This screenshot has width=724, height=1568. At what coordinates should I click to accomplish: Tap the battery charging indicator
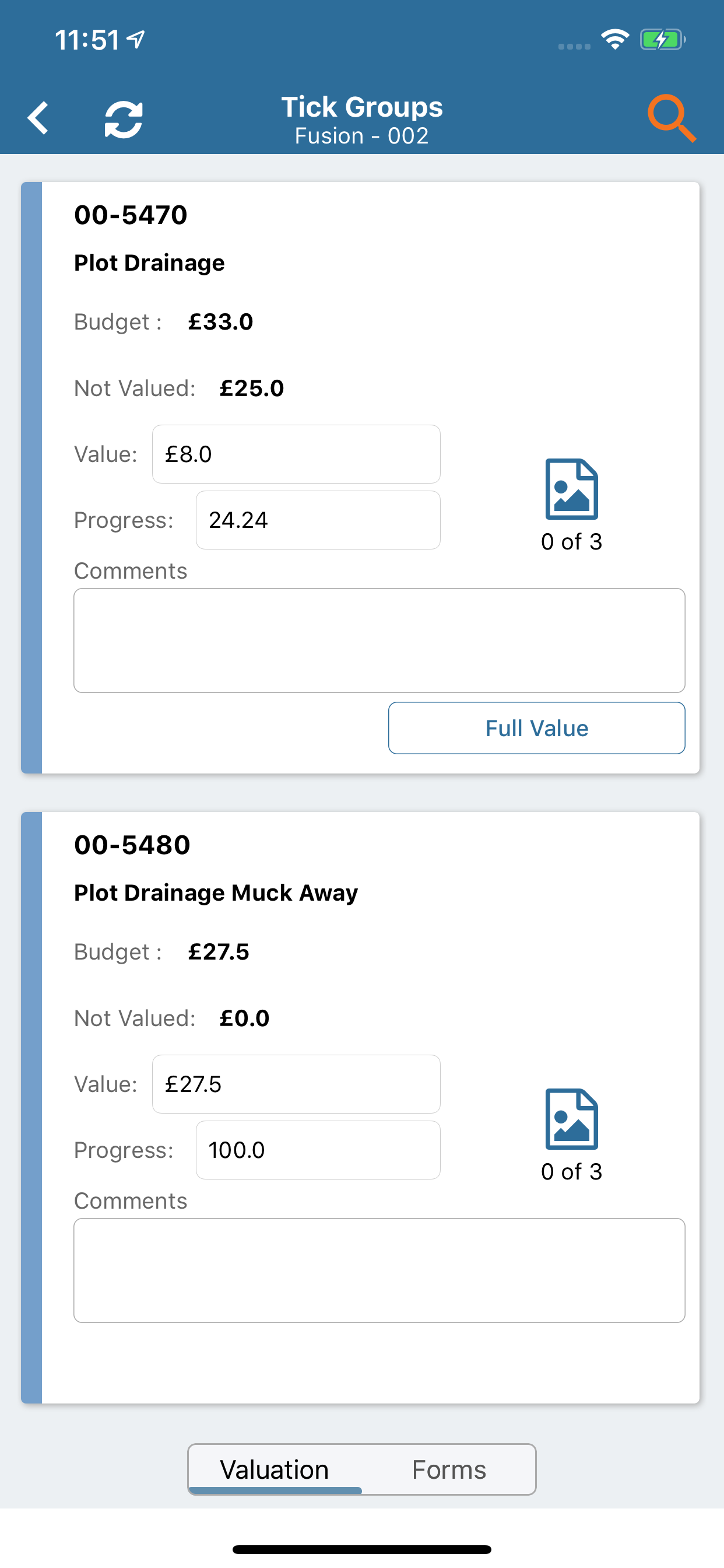click(662, 40)
